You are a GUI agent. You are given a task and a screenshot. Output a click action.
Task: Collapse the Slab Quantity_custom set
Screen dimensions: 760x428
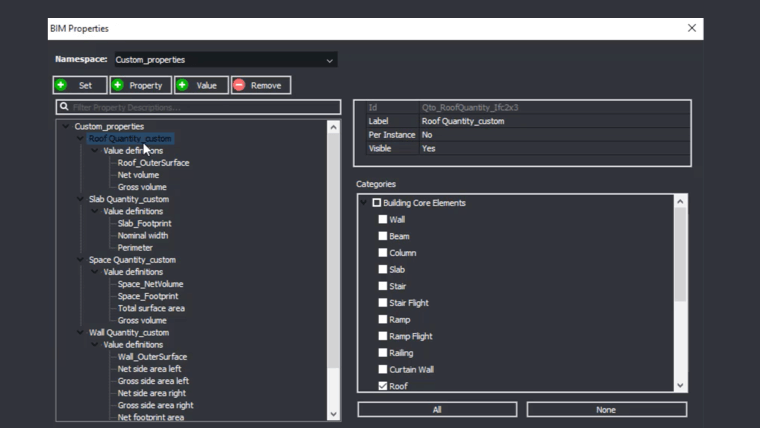point(80,199)
